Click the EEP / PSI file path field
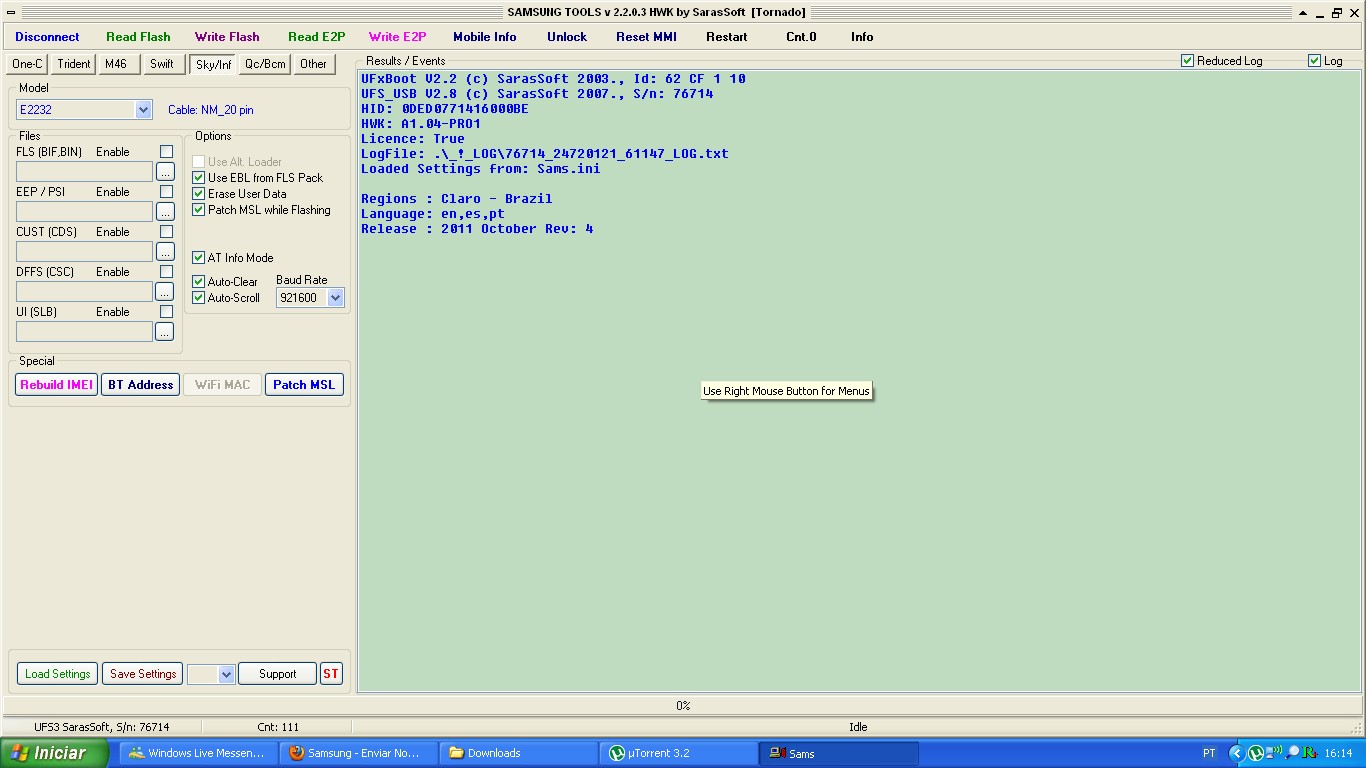This screenshot has width=1366, height=768. click(x=84, y=212)
